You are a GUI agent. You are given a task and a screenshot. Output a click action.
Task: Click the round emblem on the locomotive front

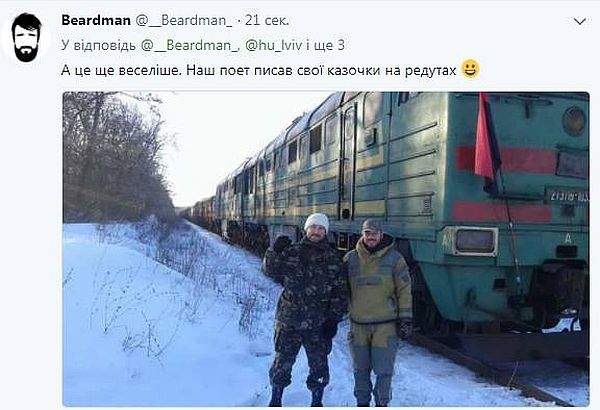click(x=574, y=121)
